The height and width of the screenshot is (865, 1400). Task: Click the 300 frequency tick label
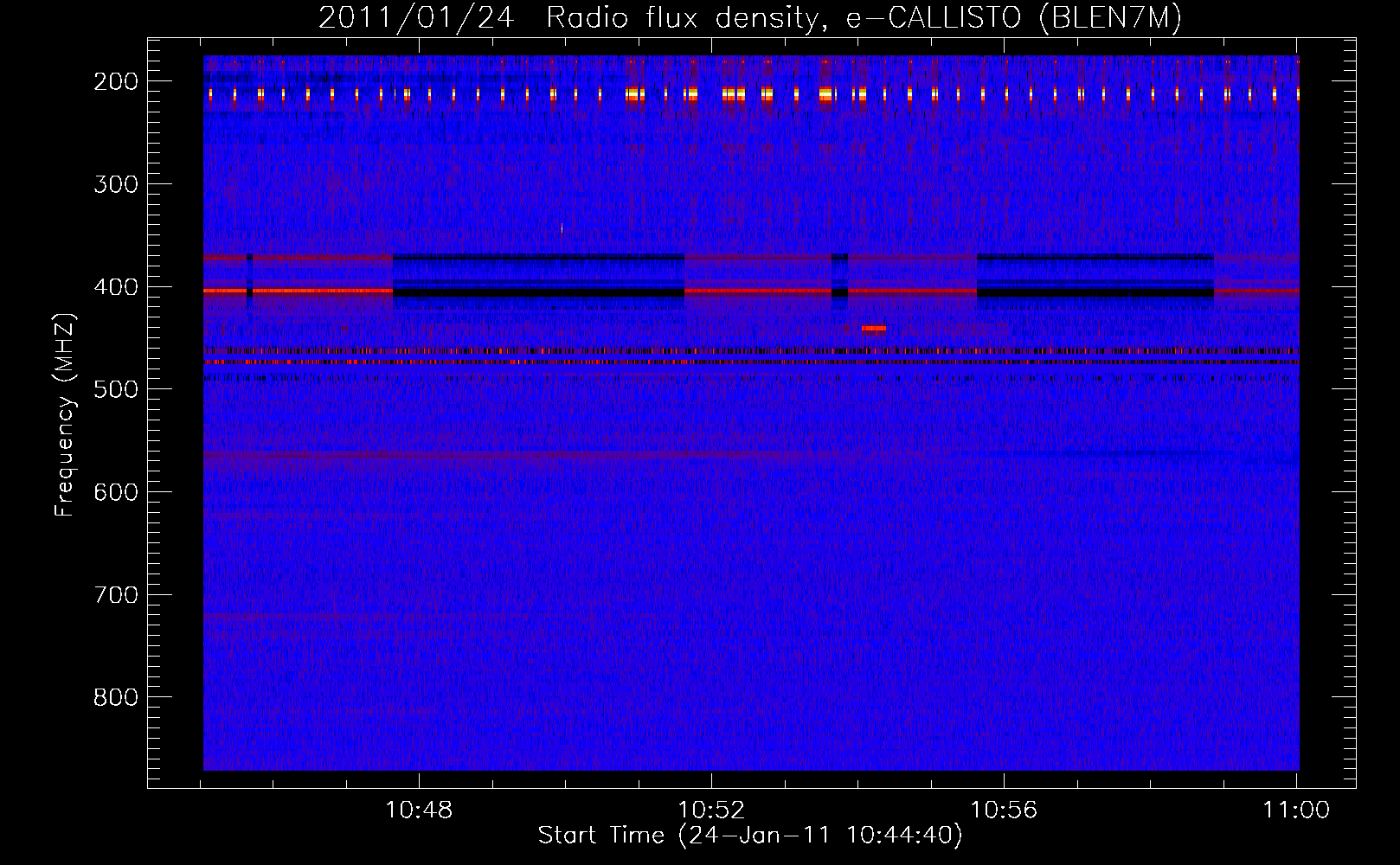pyautogui.click(x=116, y=184)
